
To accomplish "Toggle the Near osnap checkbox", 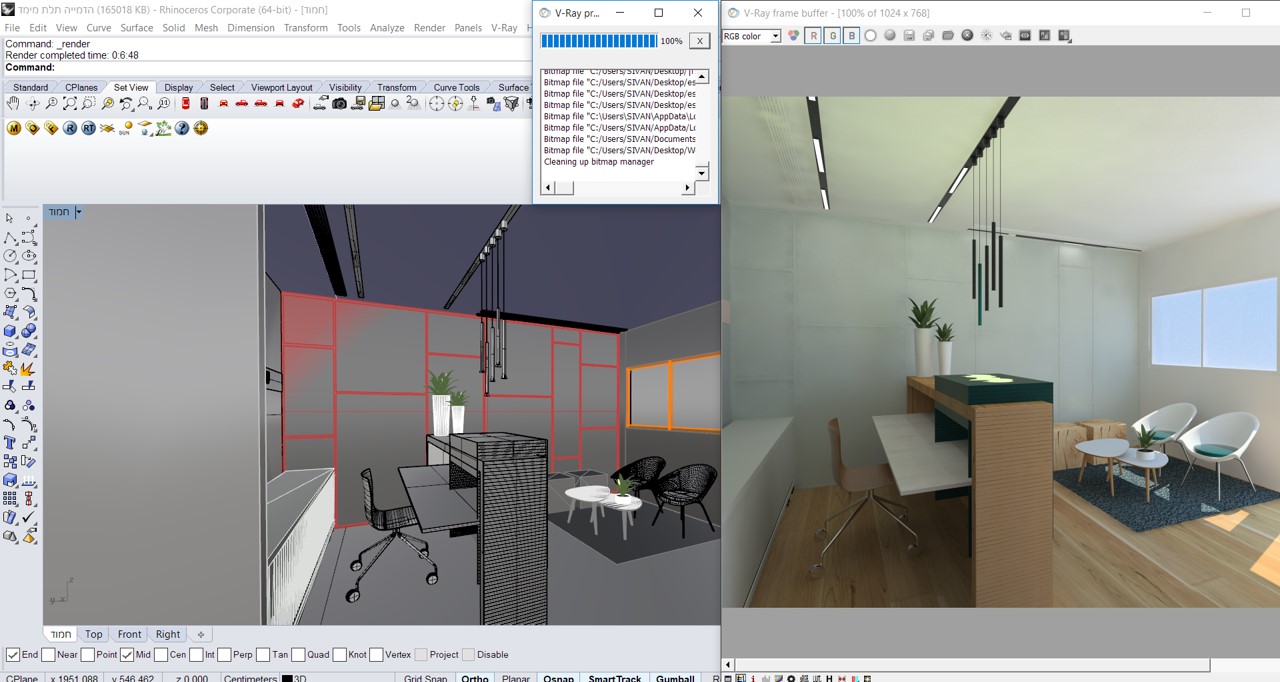I will [48, 655].
